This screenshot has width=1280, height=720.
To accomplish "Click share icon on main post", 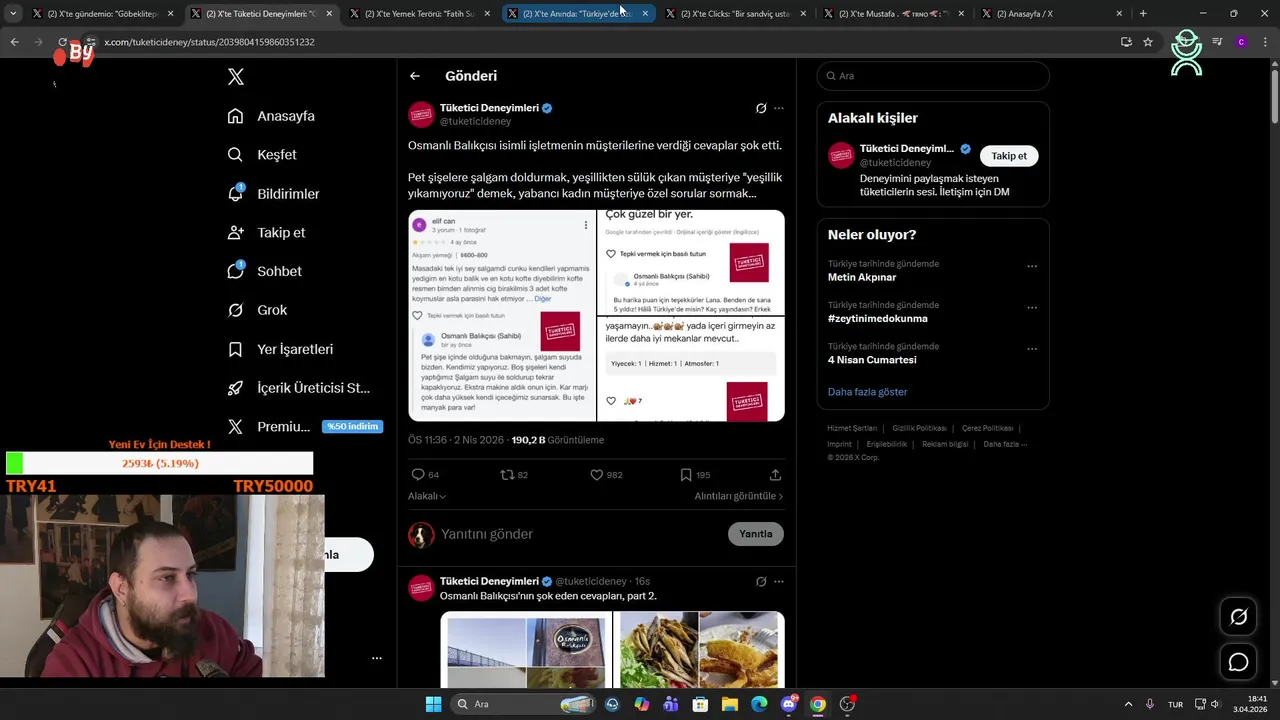I will [775, 475].
